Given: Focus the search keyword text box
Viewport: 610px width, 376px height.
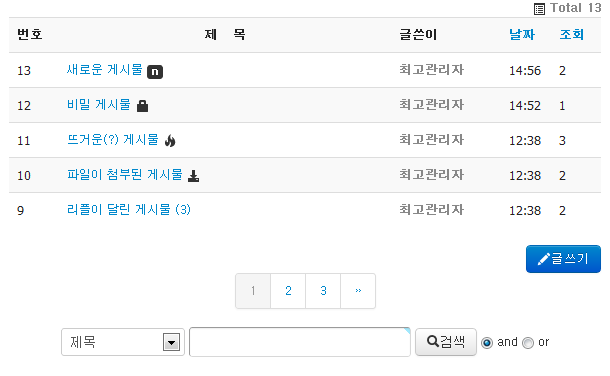Looking at the screenshot, I should tap(300, 342).
